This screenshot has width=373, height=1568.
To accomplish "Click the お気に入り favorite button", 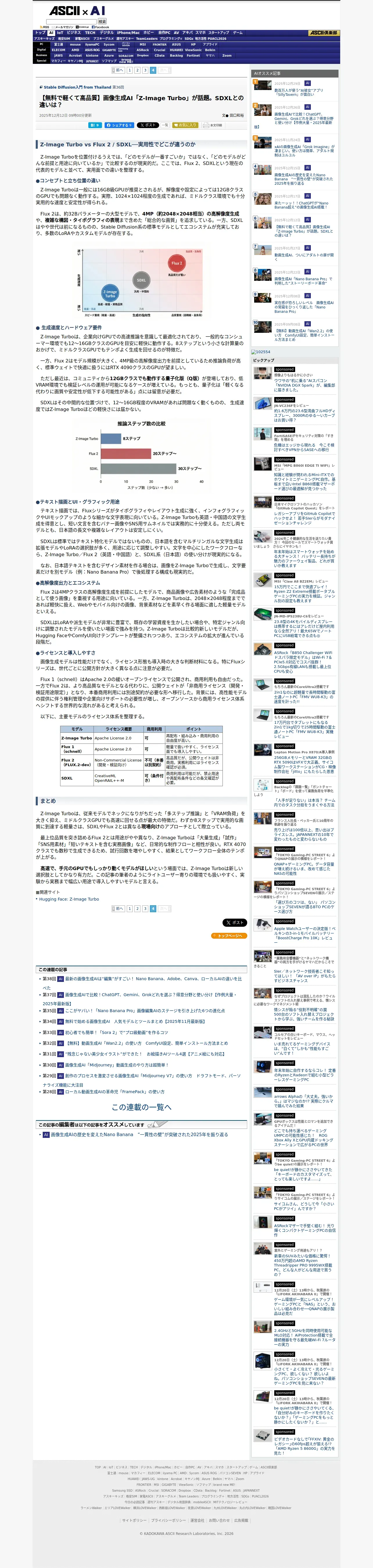I will click(186, 125).
